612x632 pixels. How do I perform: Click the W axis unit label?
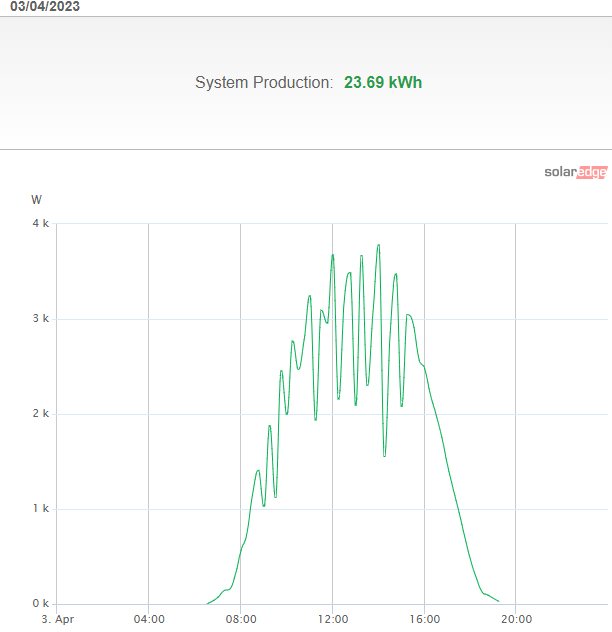(36, 200)
